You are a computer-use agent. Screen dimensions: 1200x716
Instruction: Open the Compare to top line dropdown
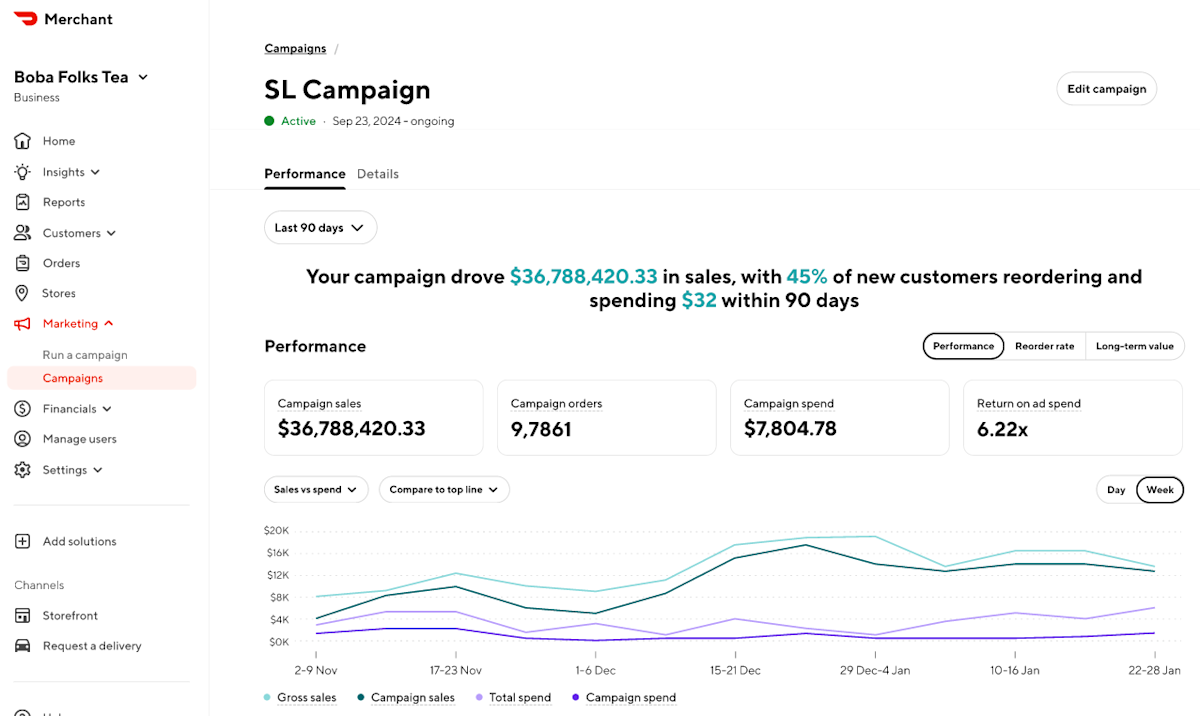[x=445, y=490]
